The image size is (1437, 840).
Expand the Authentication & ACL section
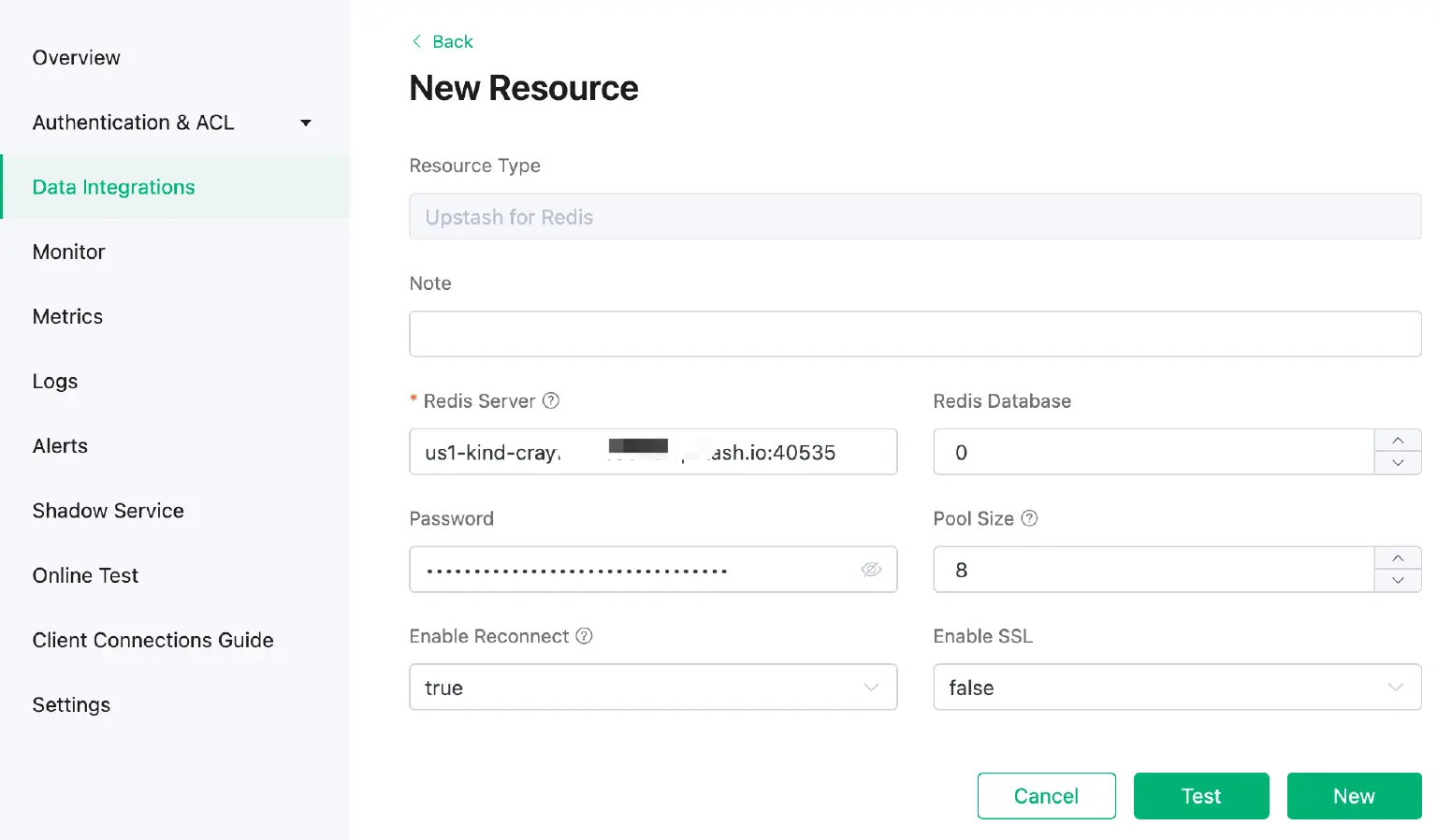tap(305, 123)
